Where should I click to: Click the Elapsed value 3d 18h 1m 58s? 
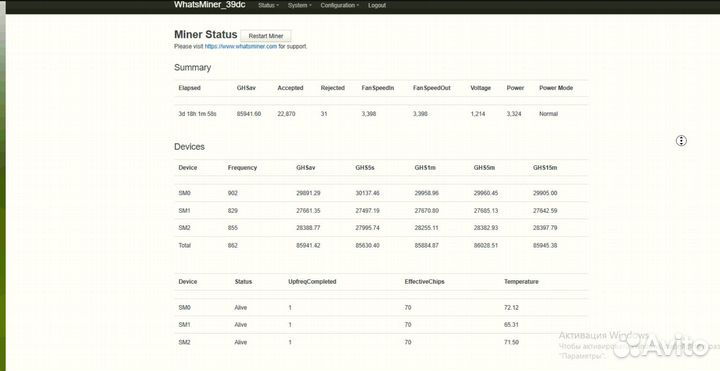[x=197, y=114]
